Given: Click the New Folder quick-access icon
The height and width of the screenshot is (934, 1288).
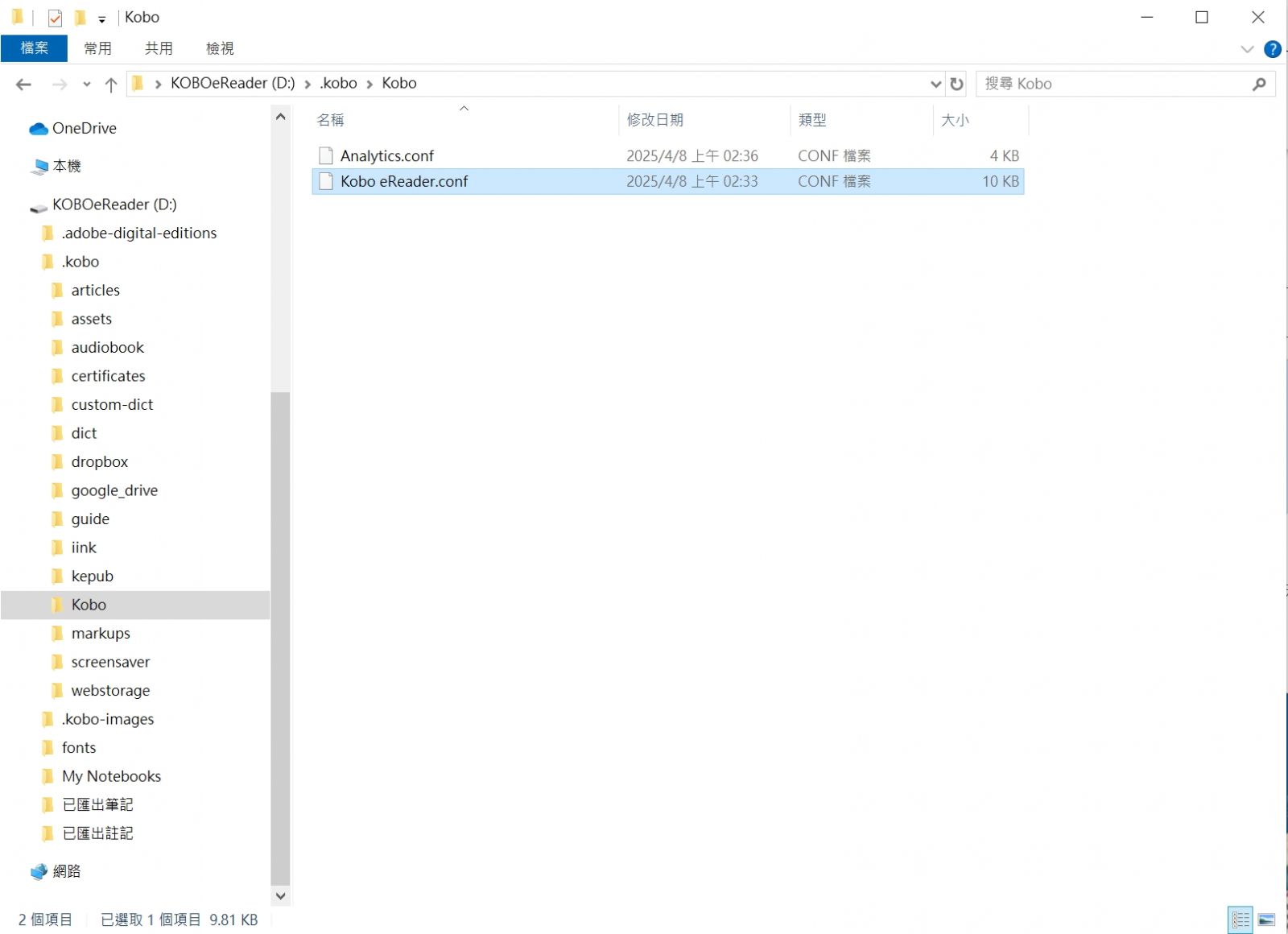Looking at the screenshot, I should click(x=80, y=18).
